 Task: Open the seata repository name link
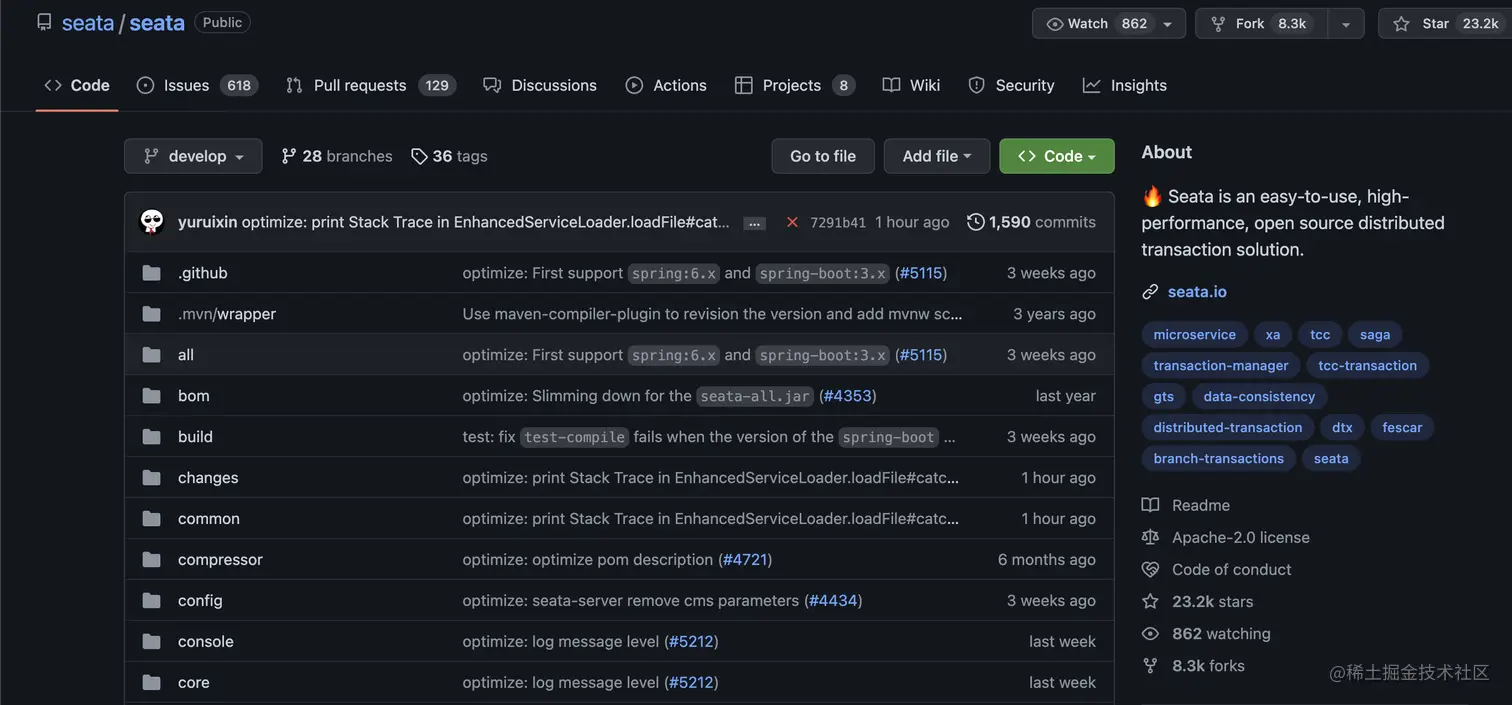[x=157, y=23]
